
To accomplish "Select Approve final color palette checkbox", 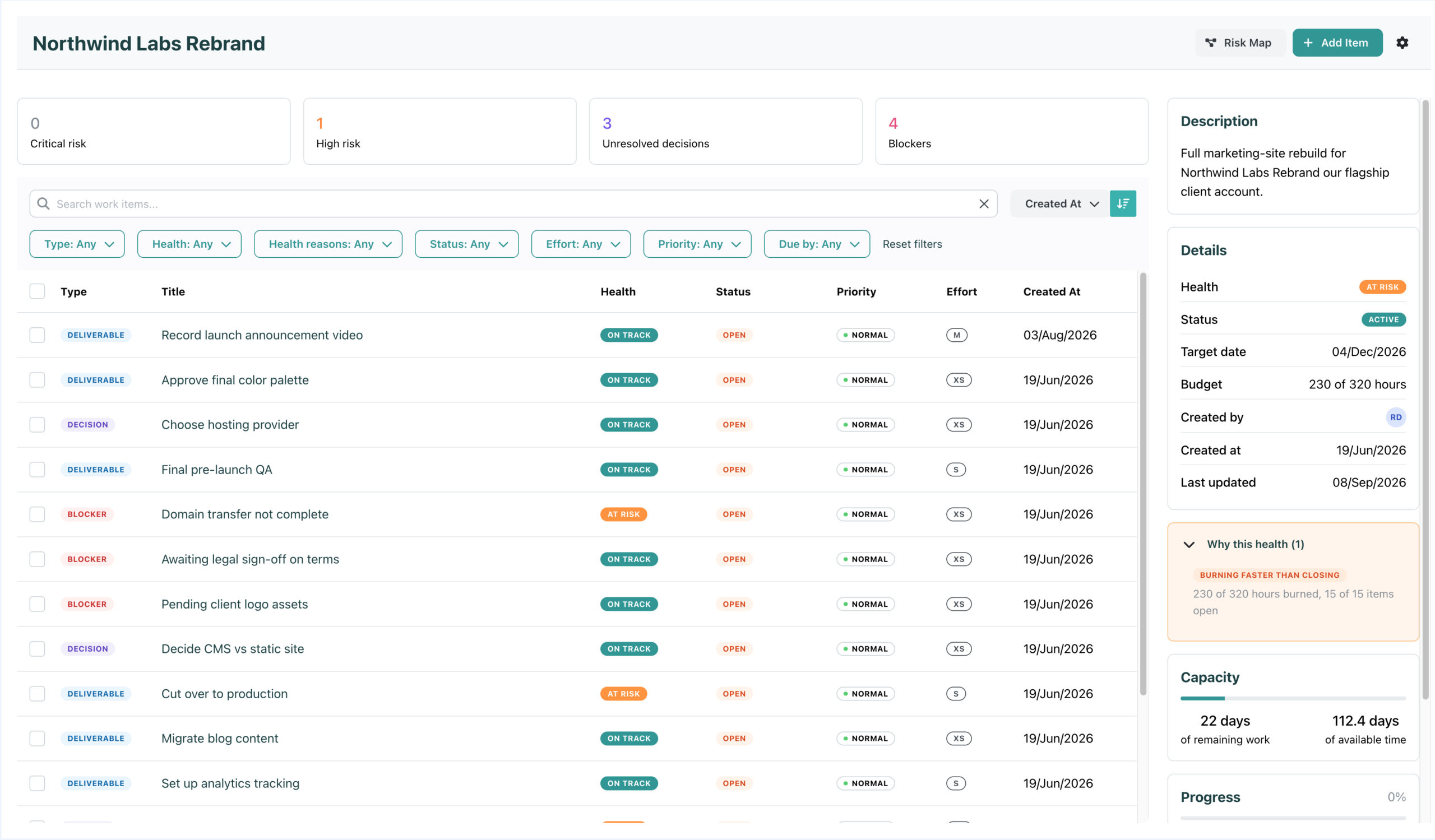I will coord(37,380).
